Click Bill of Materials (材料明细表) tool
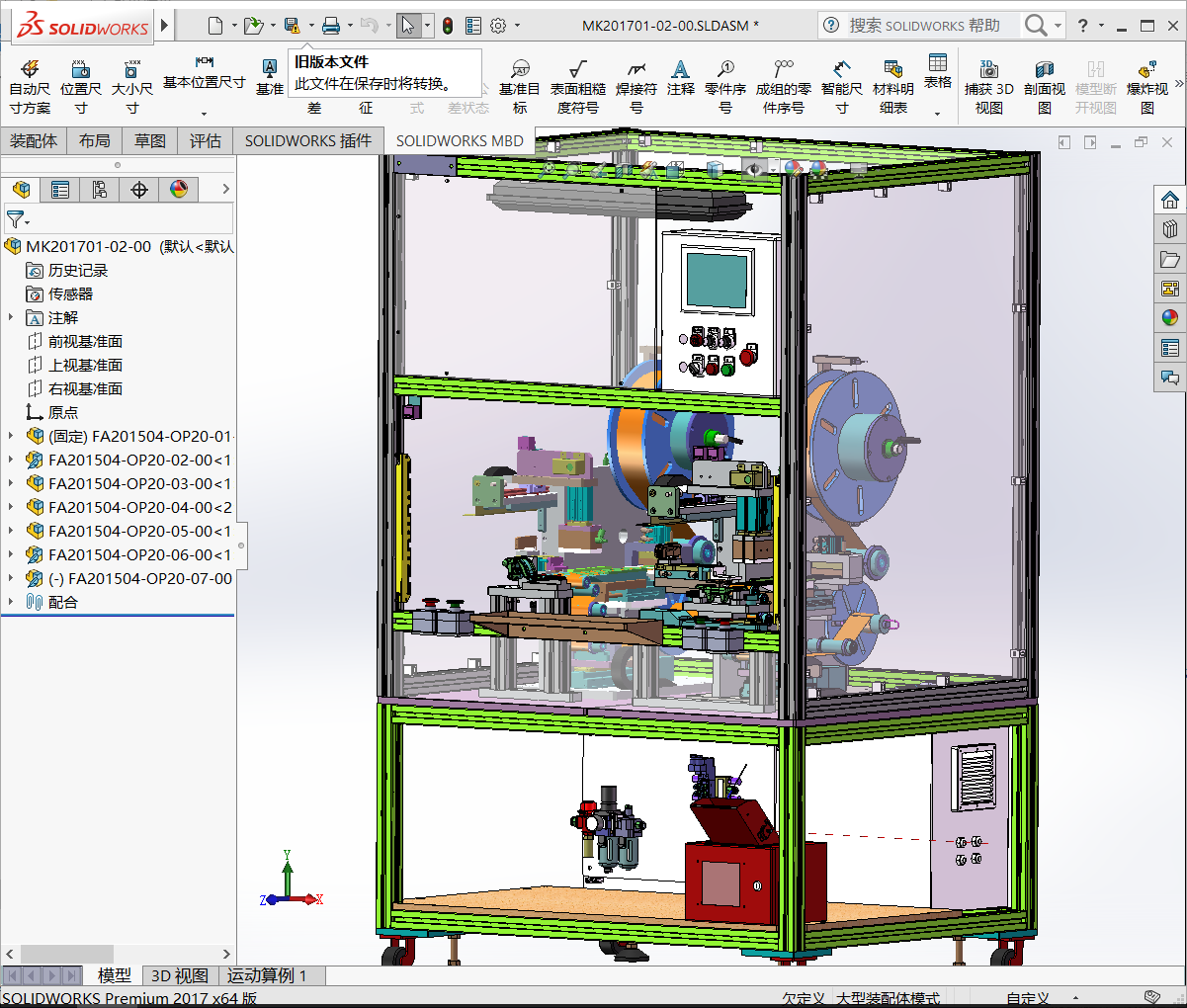 point(893,87)
